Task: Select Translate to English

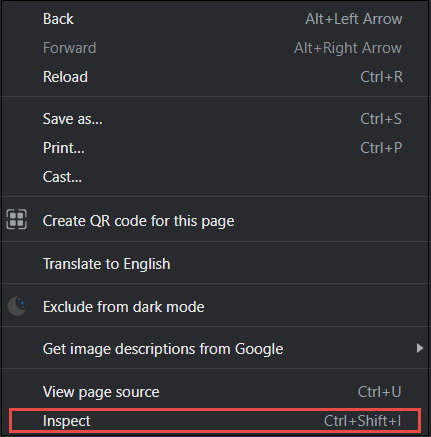Action: click(x=215, y=264)
